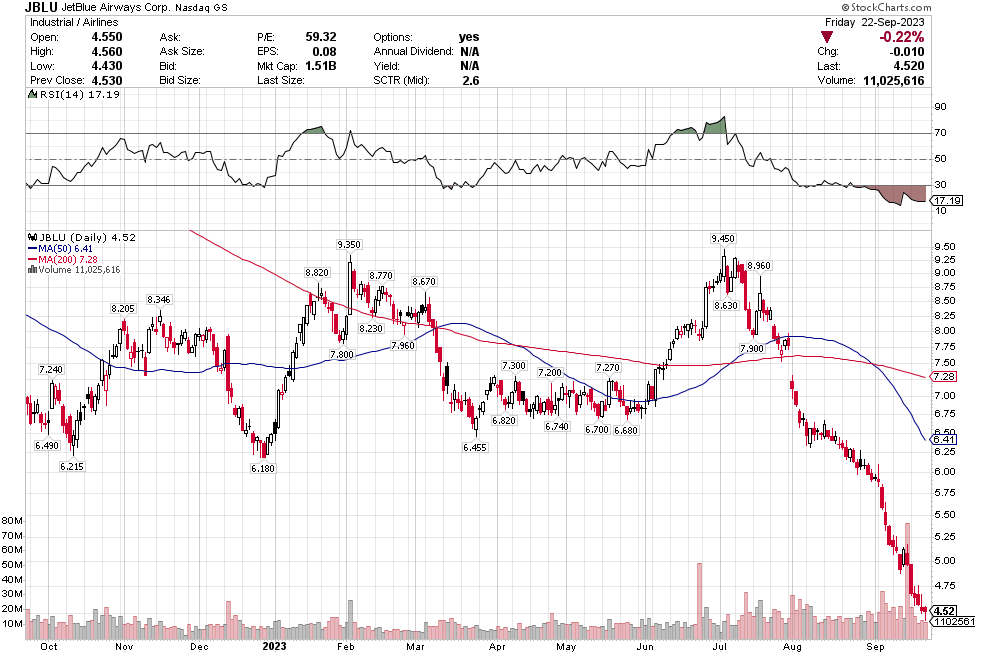The image size is (999, 652).
Task: Select the 6.180 December low label
Action: coord(261,468)
